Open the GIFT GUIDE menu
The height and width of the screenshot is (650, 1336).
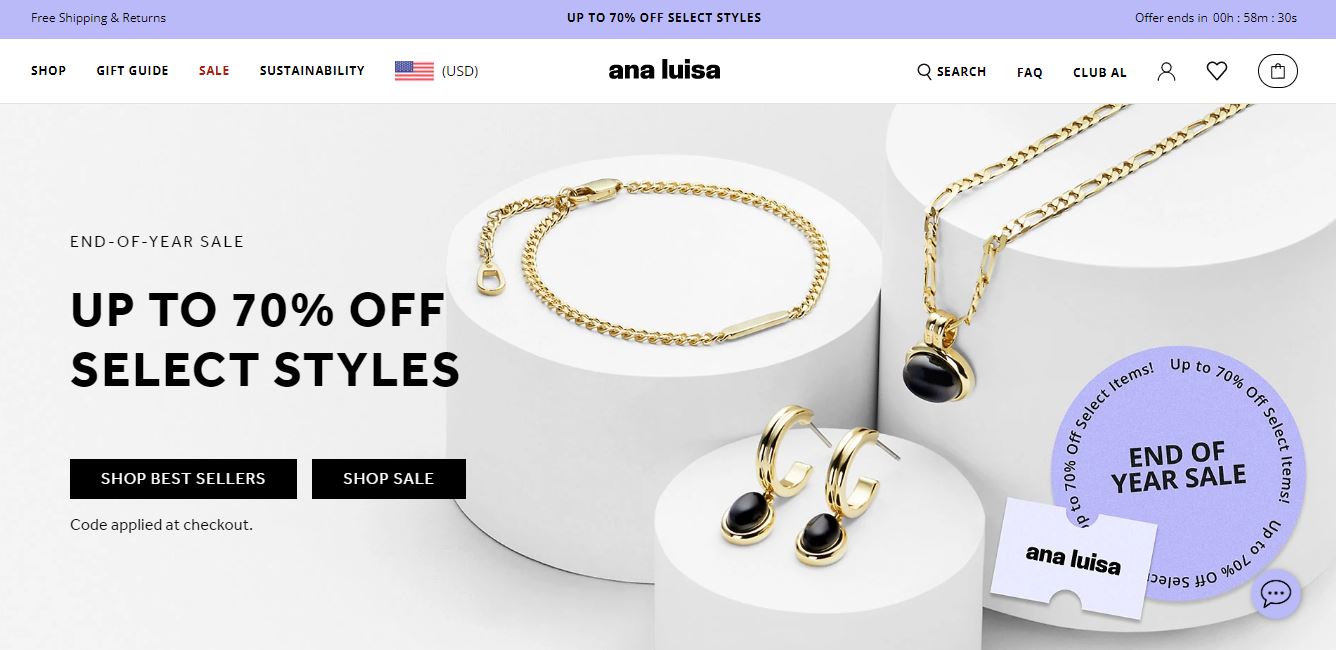(133, 71)
